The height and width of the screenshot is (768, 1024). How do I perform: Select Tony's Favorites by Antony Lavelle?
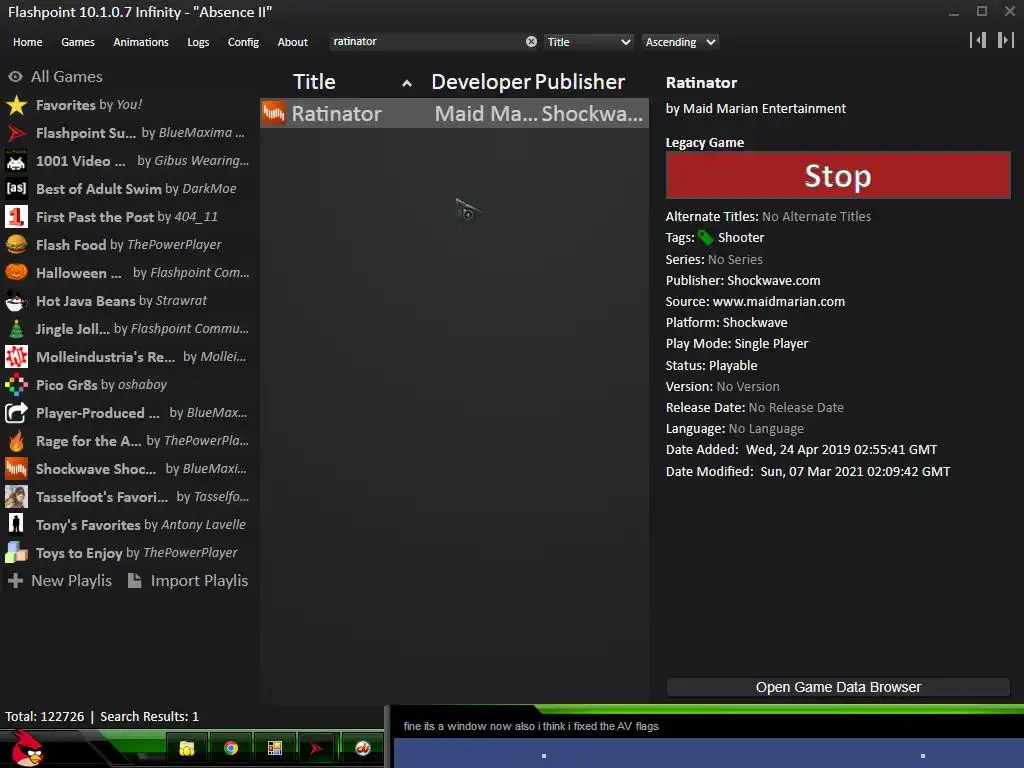(x=140, y=525)
